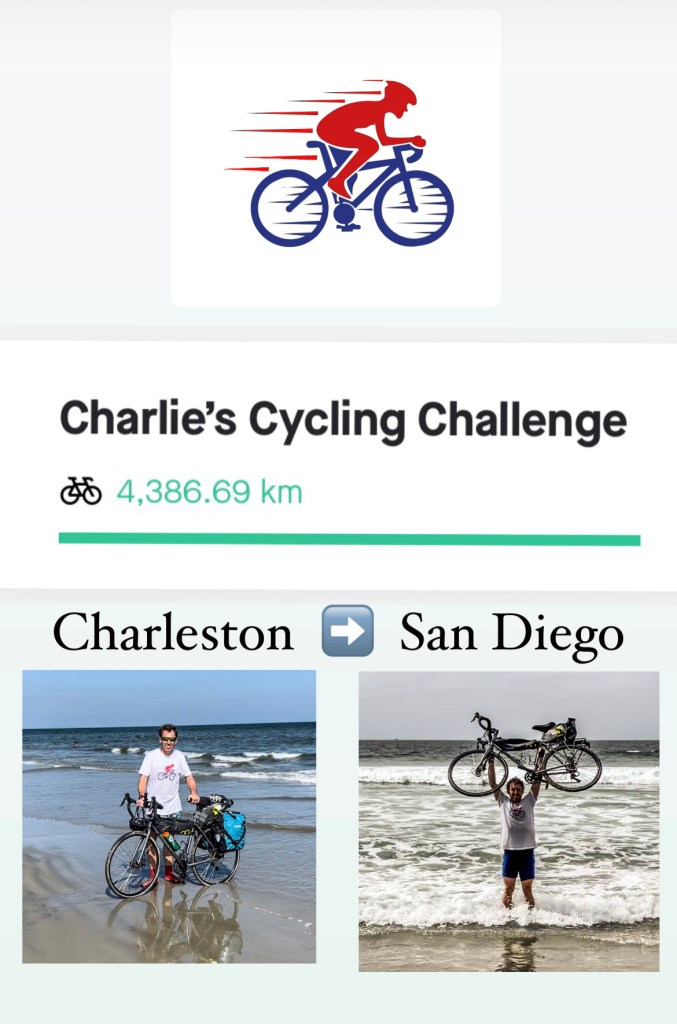The height and width of the screenshot is (1024, 677).
Task: Click the Charleston label
Action: tap(173, 633)
